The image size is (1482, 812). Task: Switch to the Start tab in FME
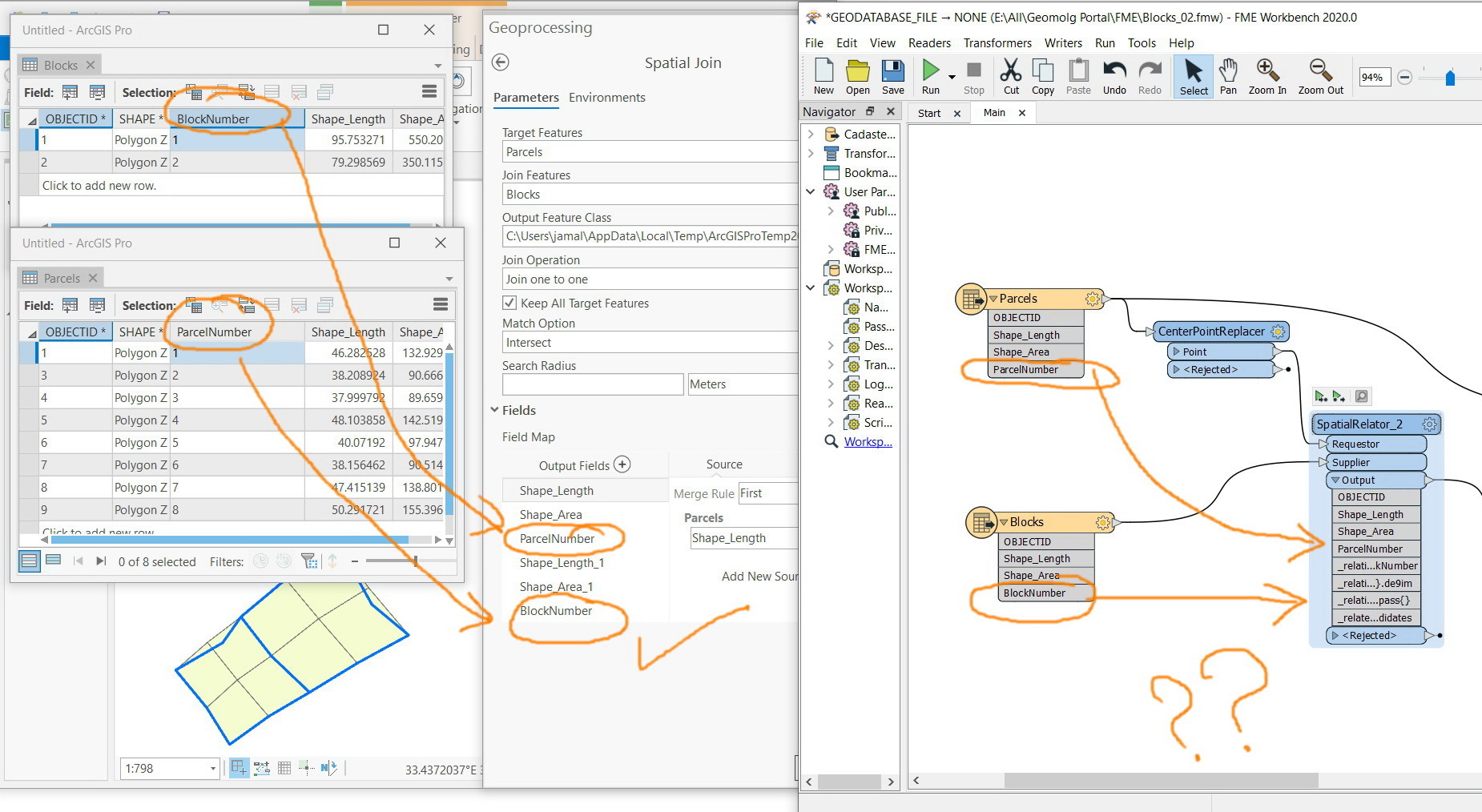[x=929, y=113]
